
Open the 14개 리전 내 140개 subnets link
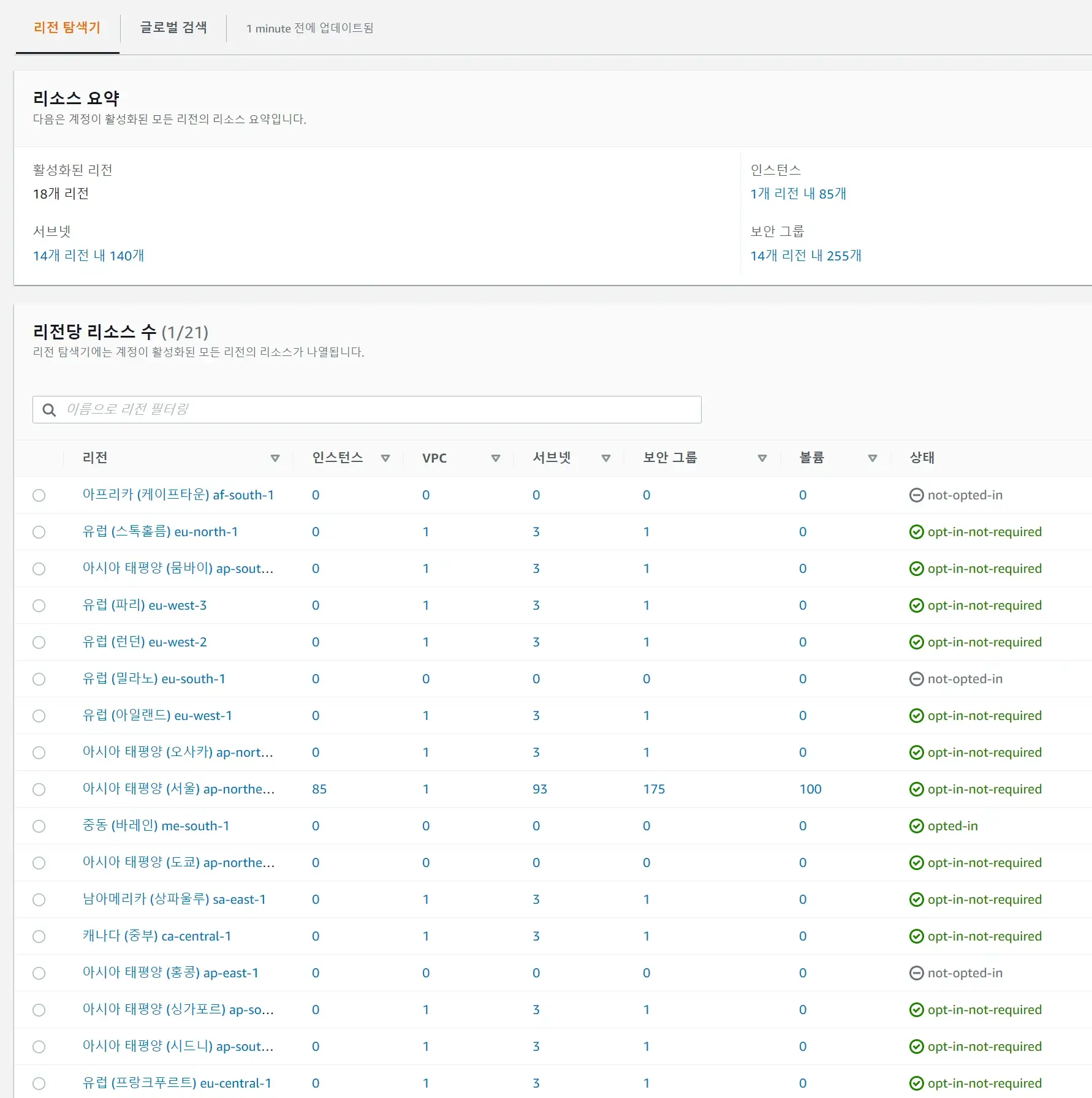pos(88,256)
